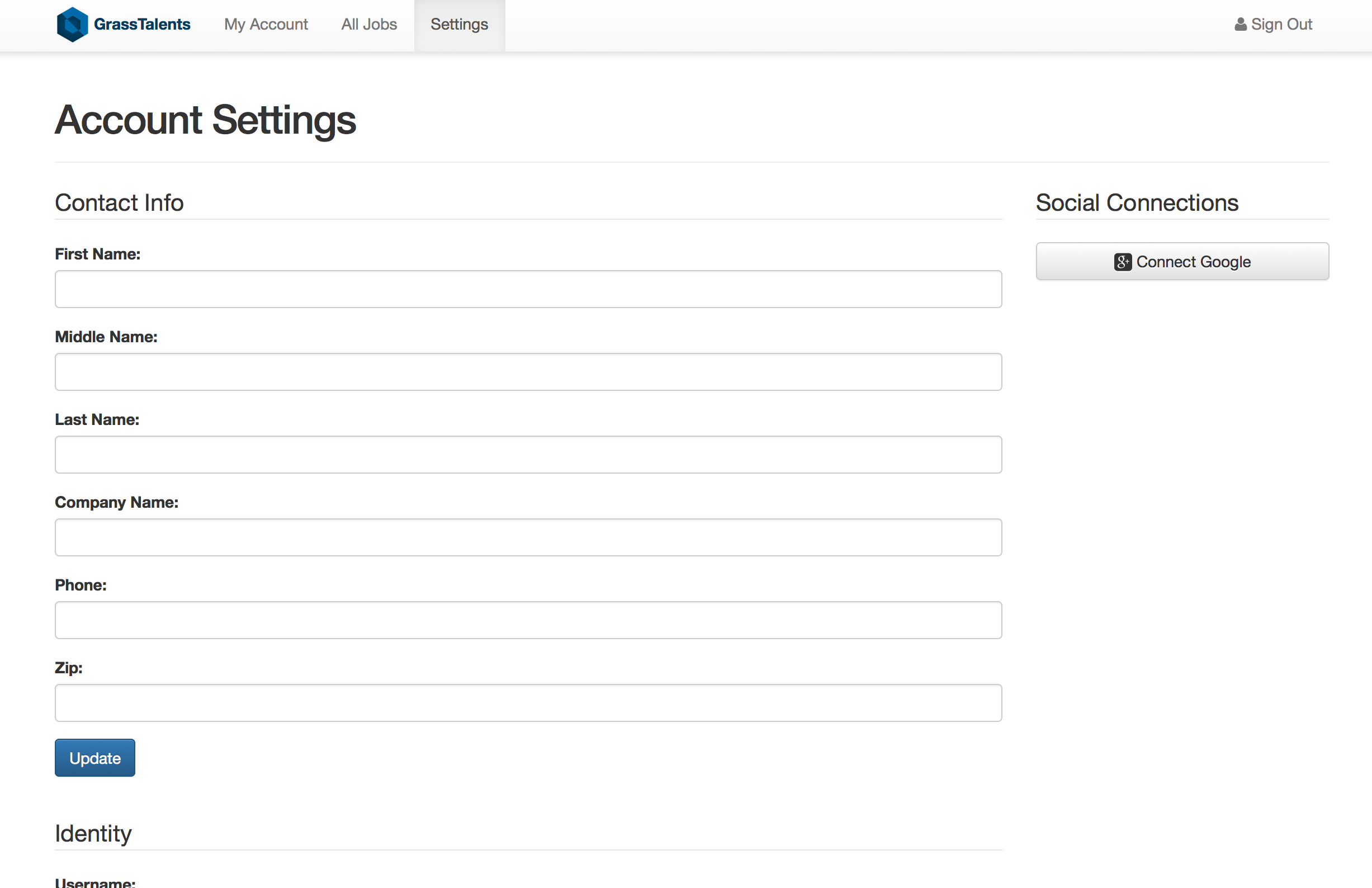This screenshot has width=1372, height=888.
Task: Click the GrassTalents hexagon logo icon
Action: click(72, 24)
